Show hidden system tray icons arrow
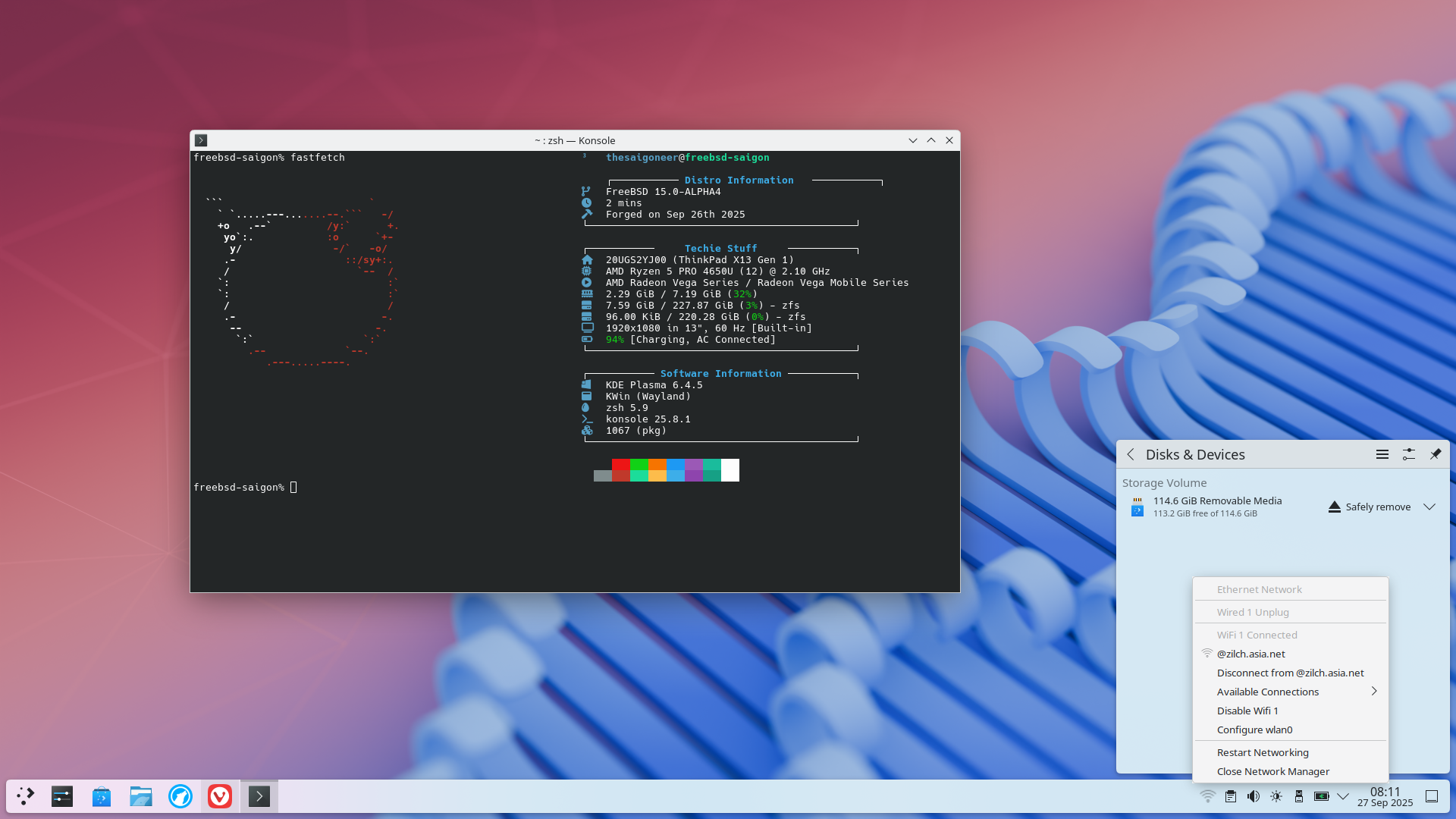1456x819 pixels. point(1343,796)
